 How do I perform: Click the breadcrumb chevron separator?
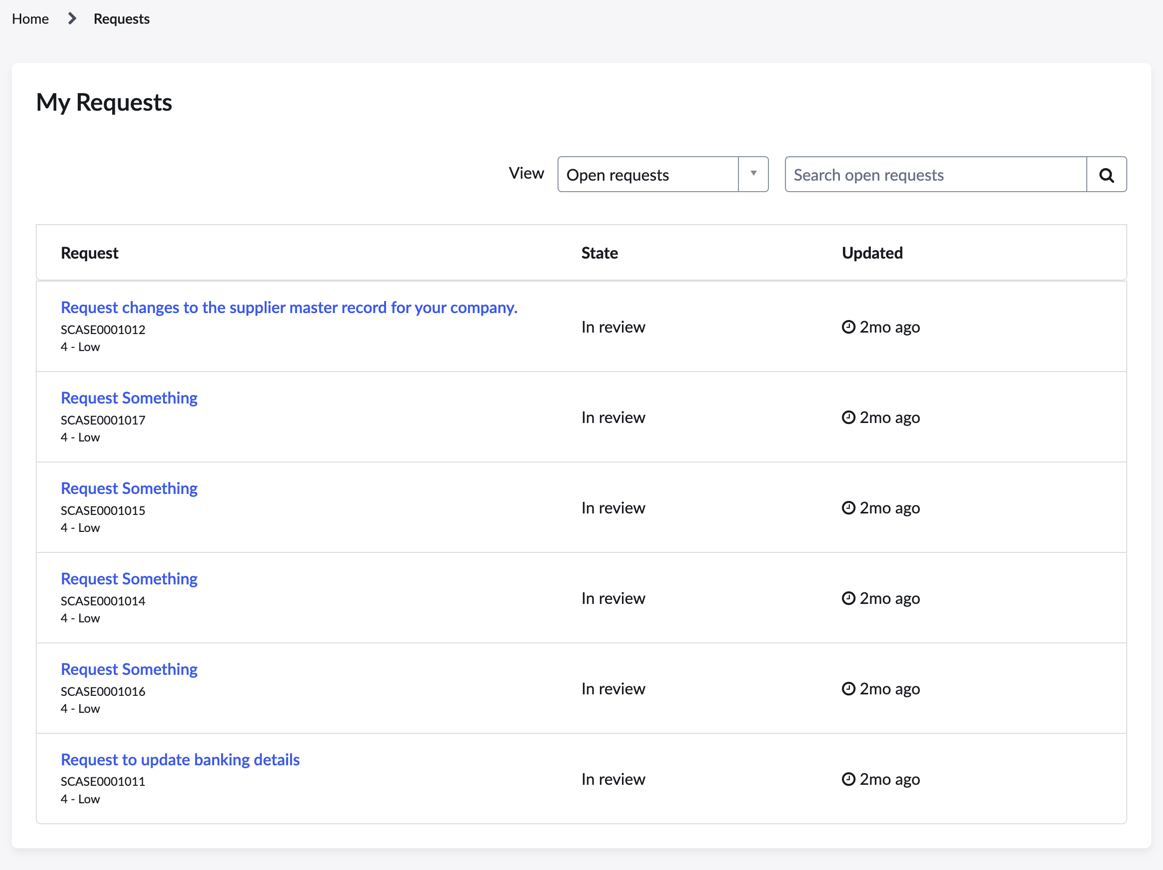point(72,19)
